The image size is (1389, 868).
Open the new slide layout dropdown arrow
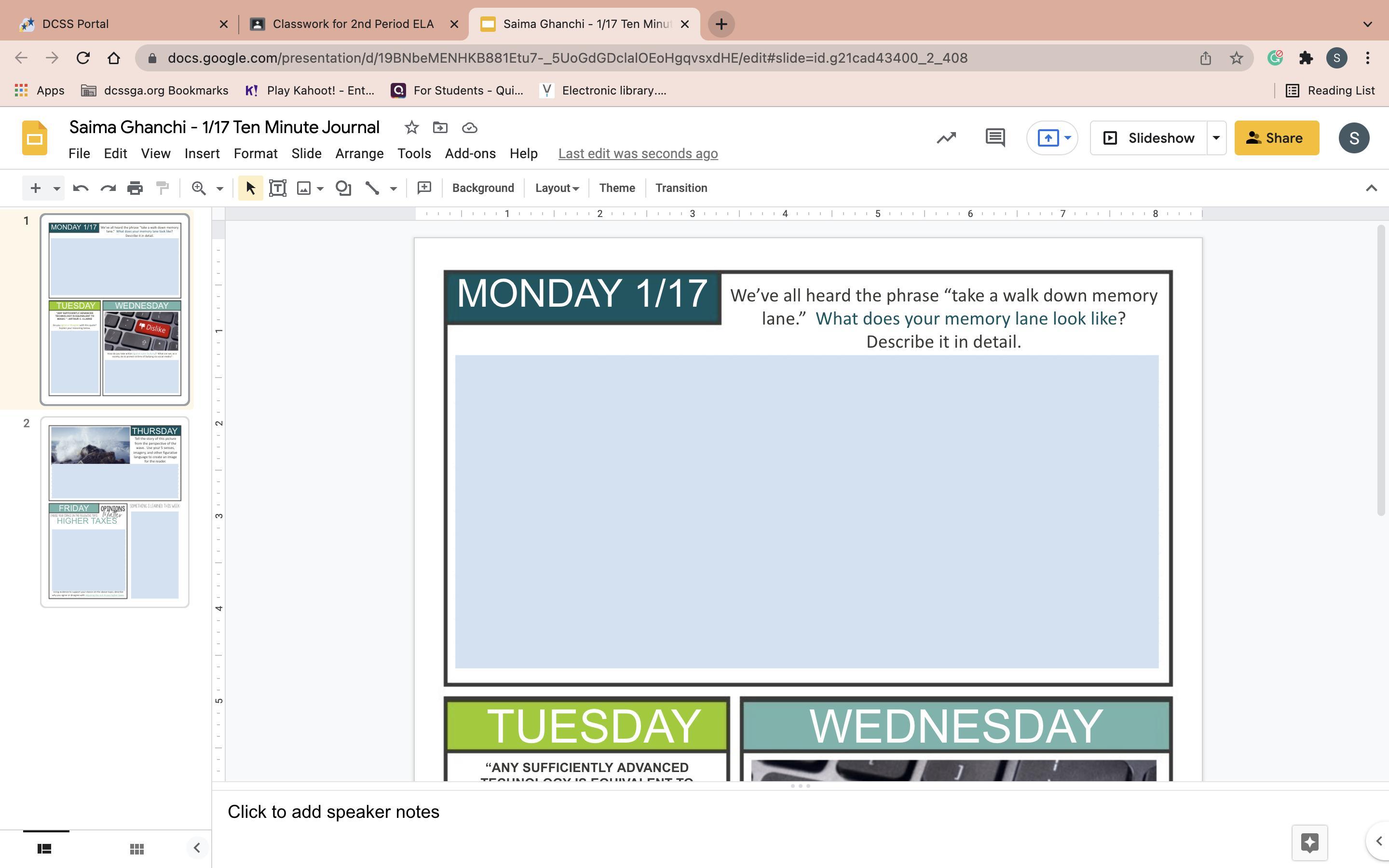(x=56, y=188)
